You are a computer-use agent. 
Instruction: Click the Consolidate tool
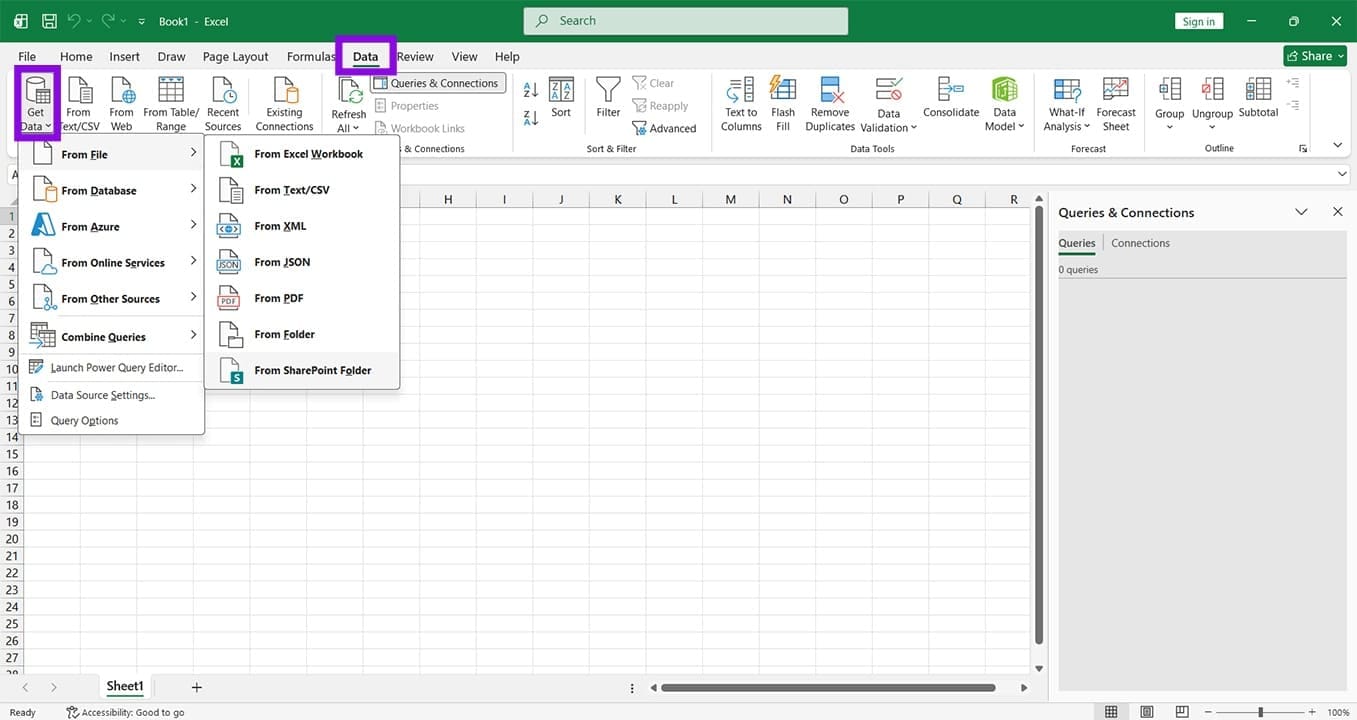[x=950, y=98]
